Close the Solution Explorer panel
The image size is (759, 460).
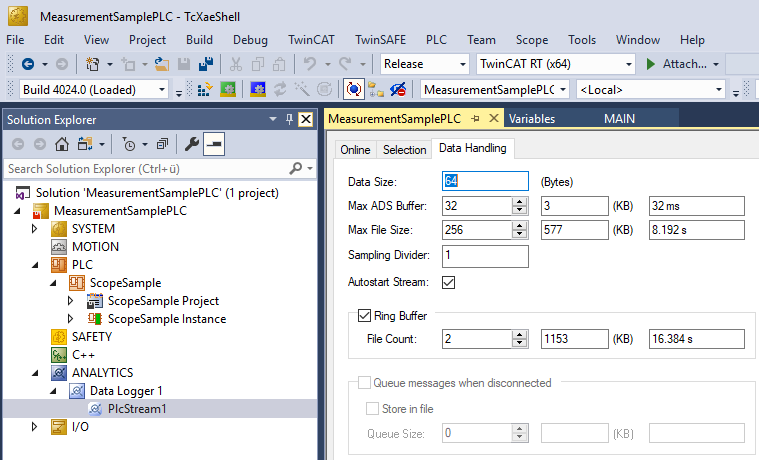pyautogui.click(x=306, y=119)
